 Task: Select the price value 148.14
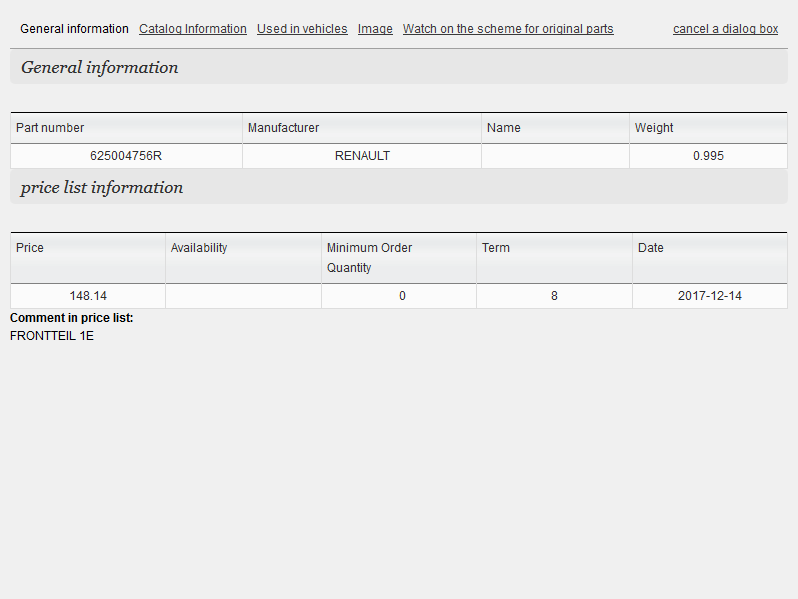coord(88,296)
